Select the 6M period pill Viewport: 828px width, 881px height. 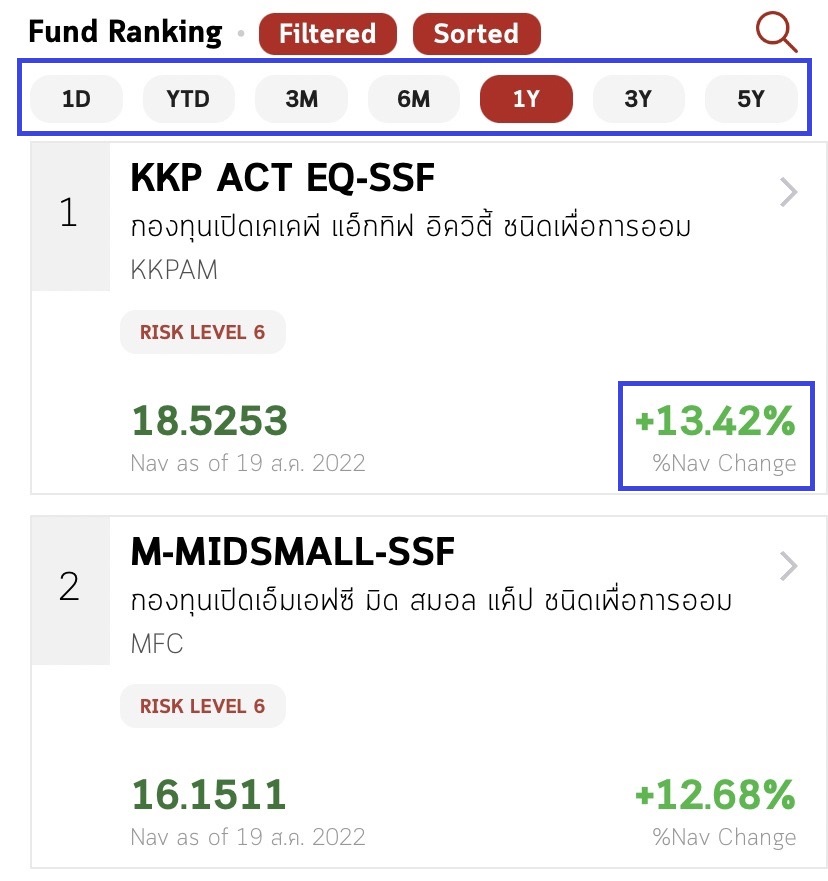pos(413,99)
